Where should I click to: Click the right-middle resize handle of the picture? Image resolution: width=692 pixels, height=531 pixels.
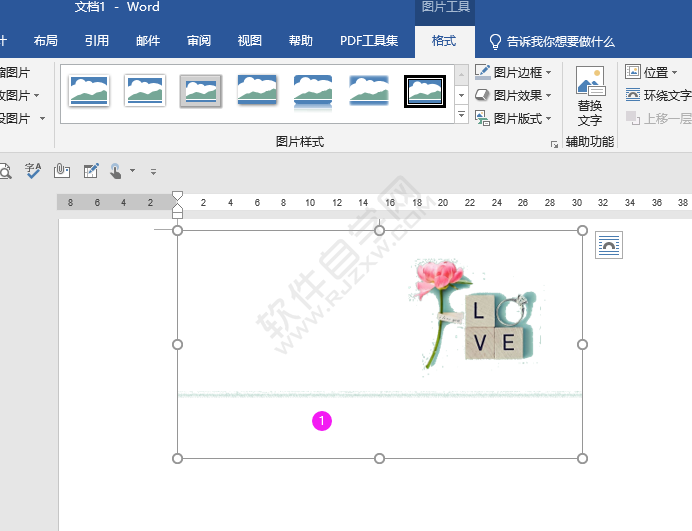(582, 344)
